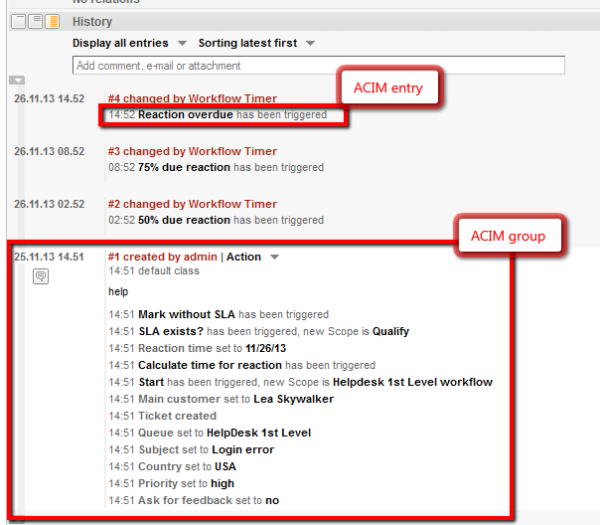This screenshot has height=525, width=600.
Task: Click 'Subject set to Login error'
Action: pyautogui.click(x=191, y=450)
